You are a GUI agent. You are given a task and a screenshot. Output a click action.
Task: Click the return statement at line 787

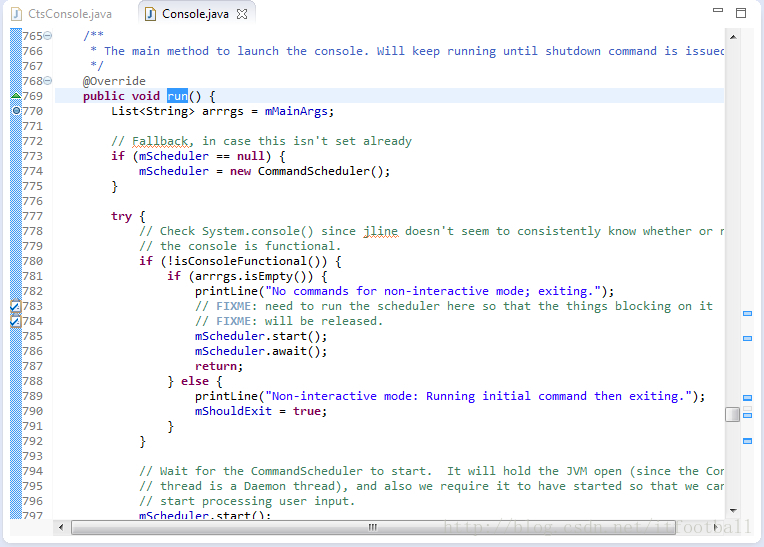click(x=219, y=366)
